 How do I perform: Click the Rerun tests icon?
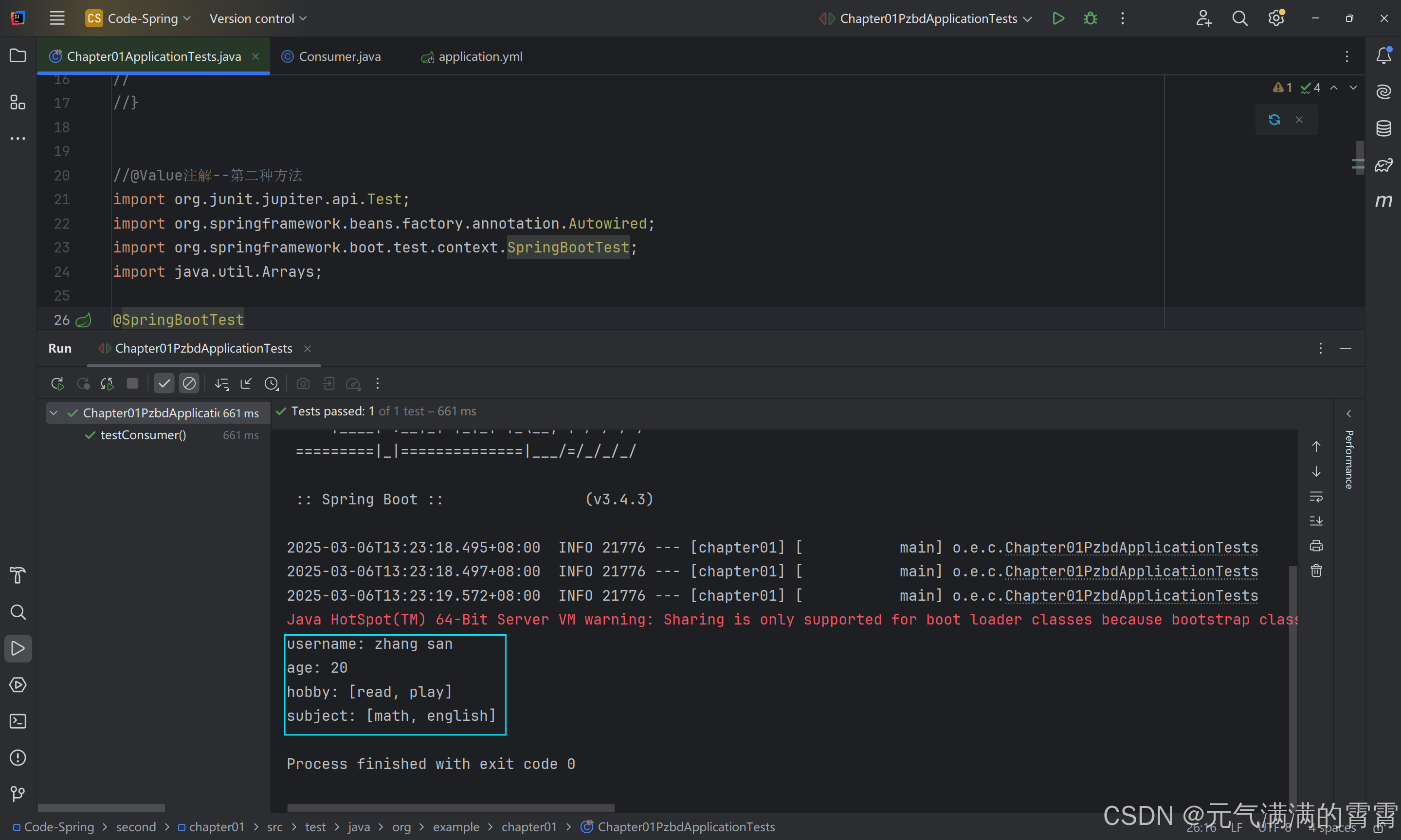pyautogui.click(x=57, y=384)
